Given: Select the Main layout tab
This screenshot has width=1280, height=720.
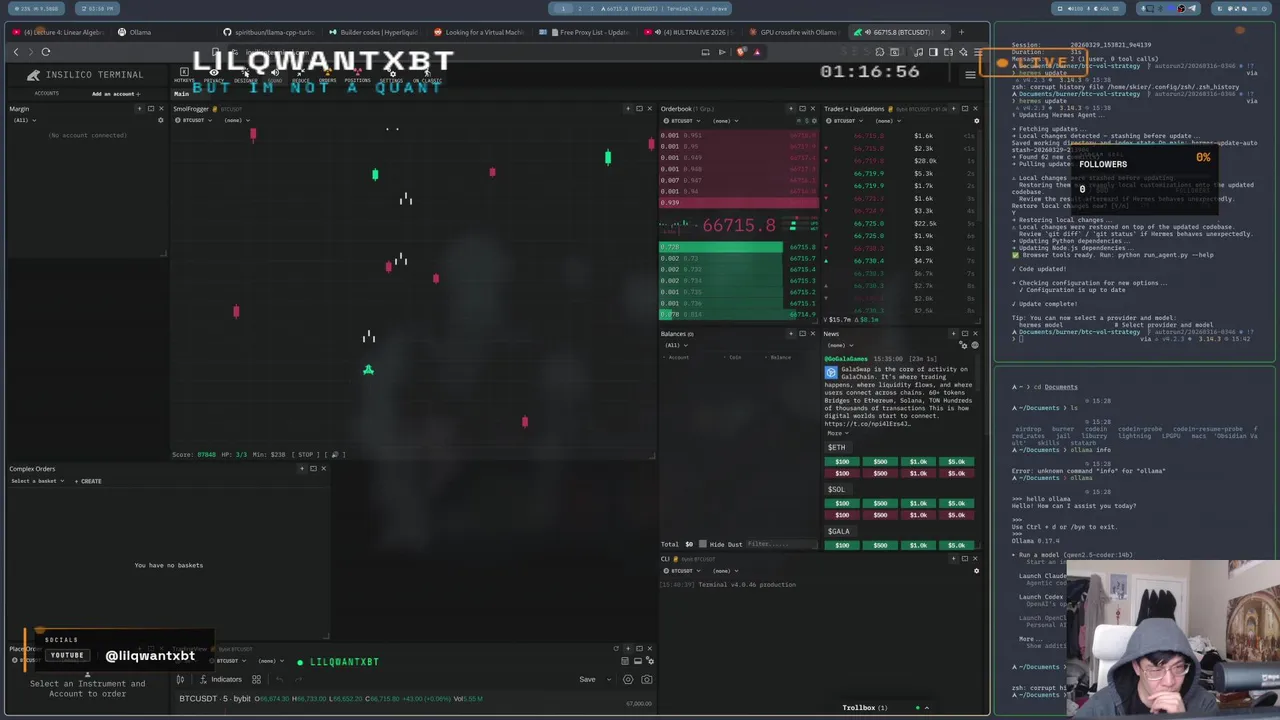Looking at the screenshot, I should click(x=181, y=94).
